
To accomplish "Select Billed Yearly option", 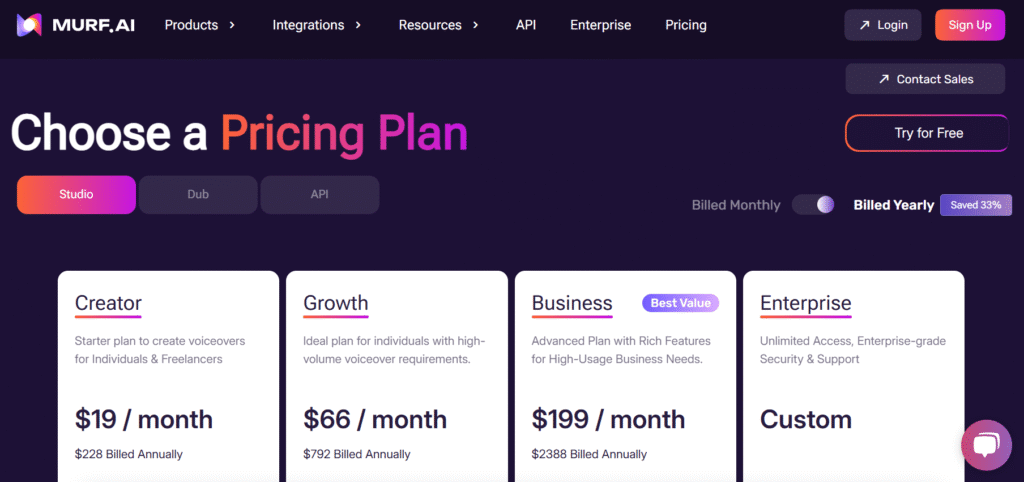I will coord(893,205).
